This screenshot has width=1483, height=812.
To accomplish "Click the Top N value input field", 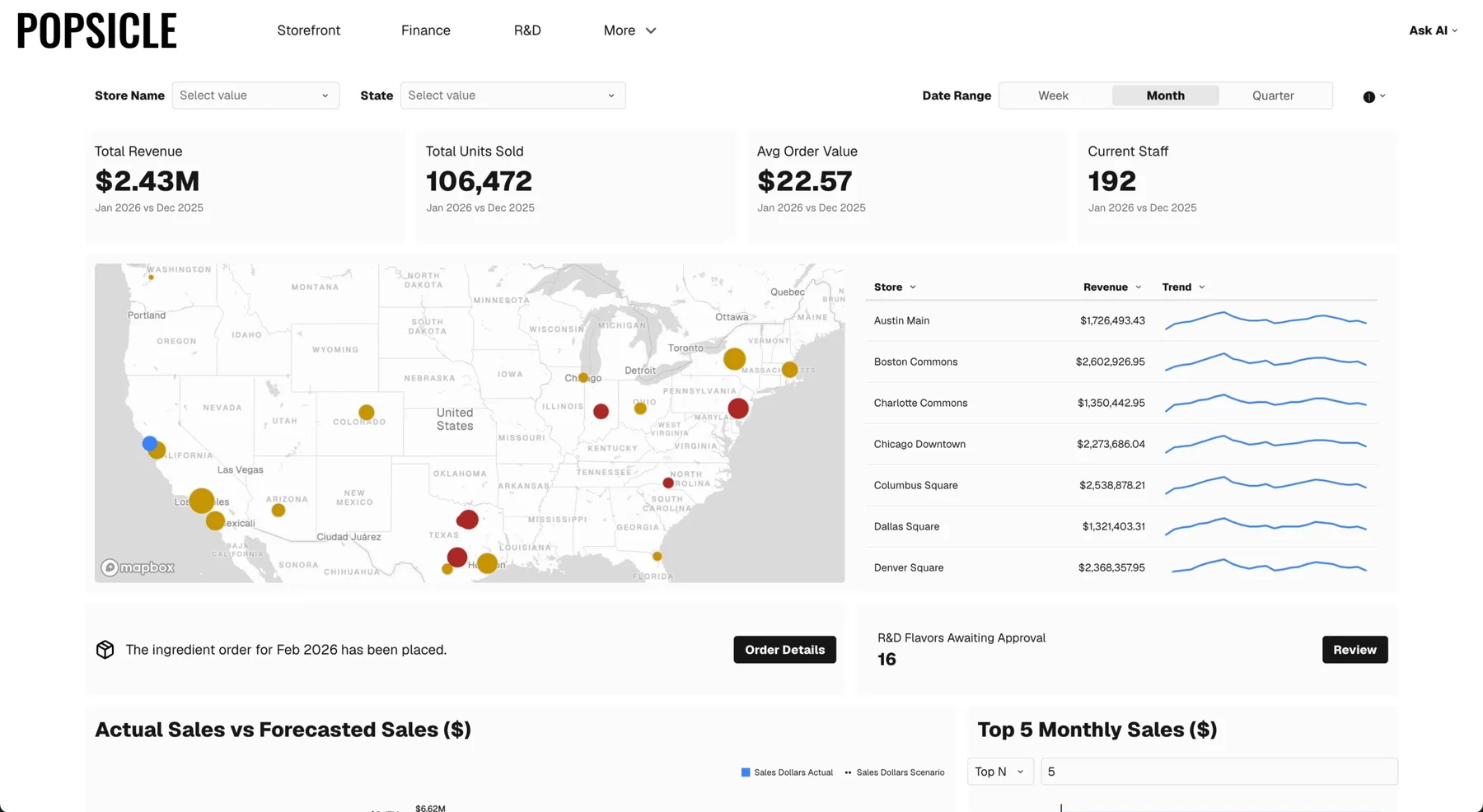I will (x=1219, y=772).
